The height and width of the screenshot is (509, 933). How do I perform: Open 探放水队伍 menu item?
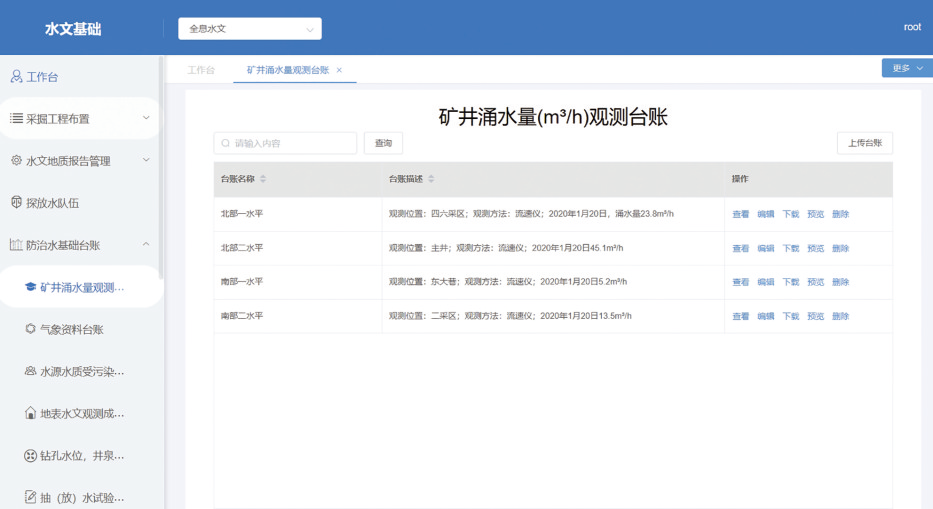point(52,203)
